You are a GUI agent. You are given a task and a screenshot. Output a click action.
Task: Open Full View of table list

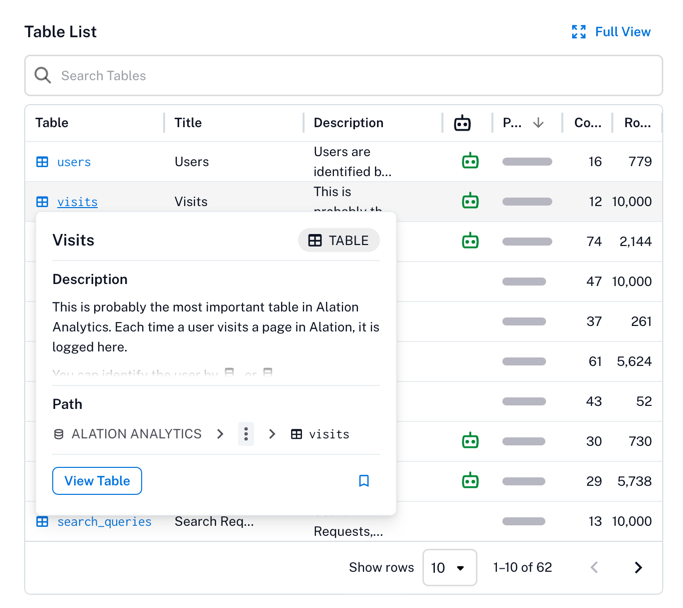(x=611, y=32)
